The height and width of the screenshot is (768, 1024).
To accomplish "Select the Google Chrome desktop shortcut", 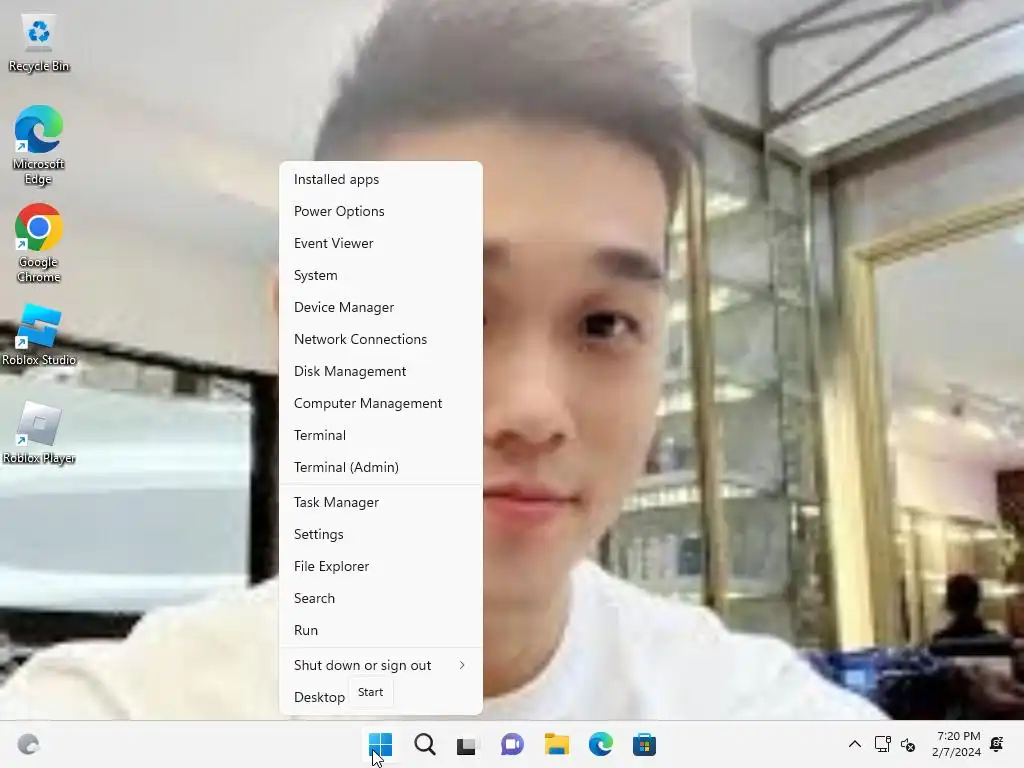I will pos(39,243).
